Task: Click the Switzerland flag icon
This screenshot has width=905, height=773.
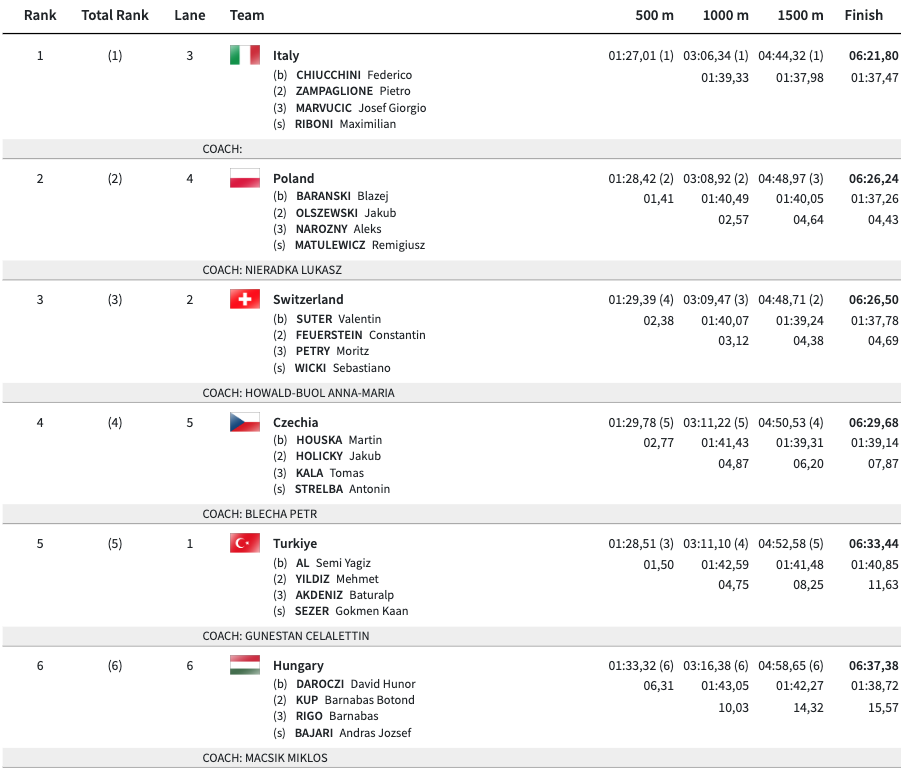Action: pos(244,299)
